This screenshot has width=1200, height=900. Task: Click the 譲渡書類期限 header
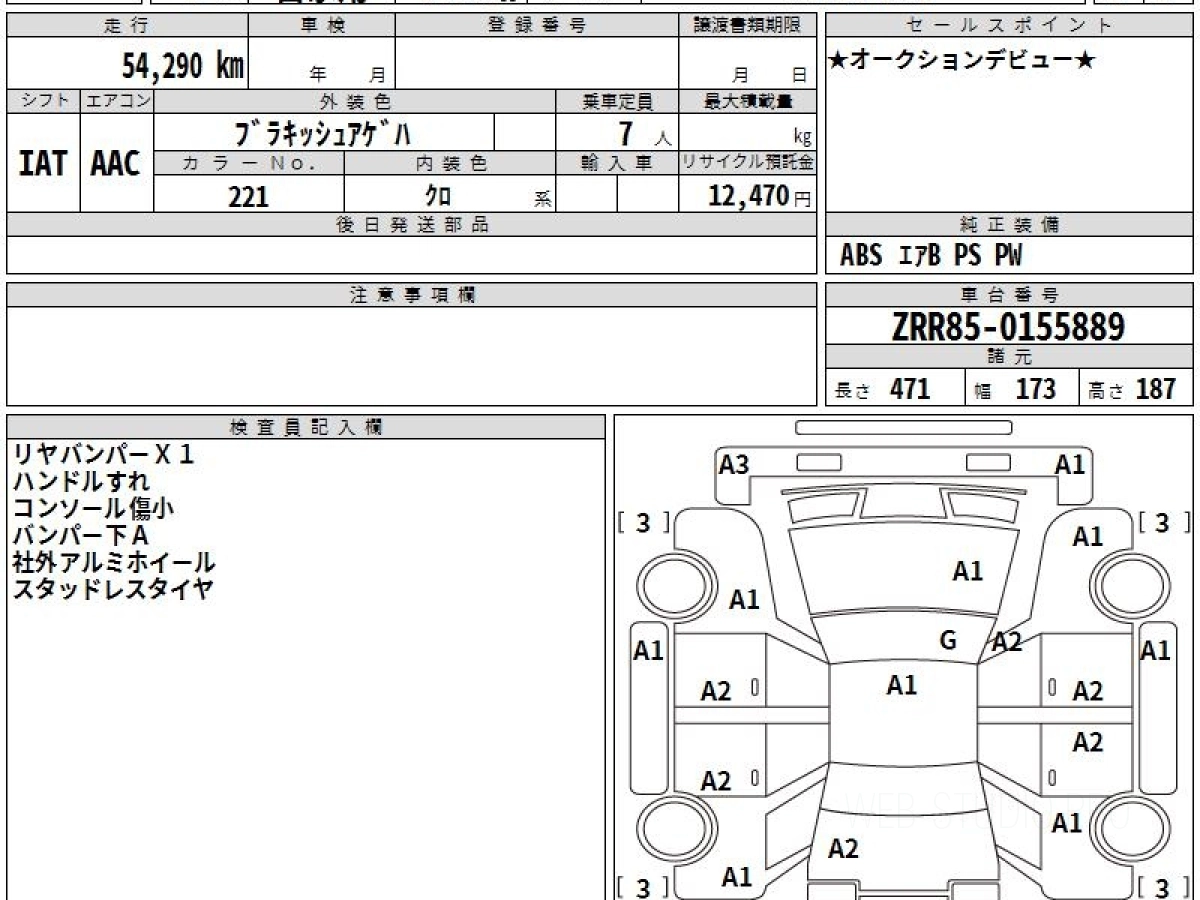747,26
